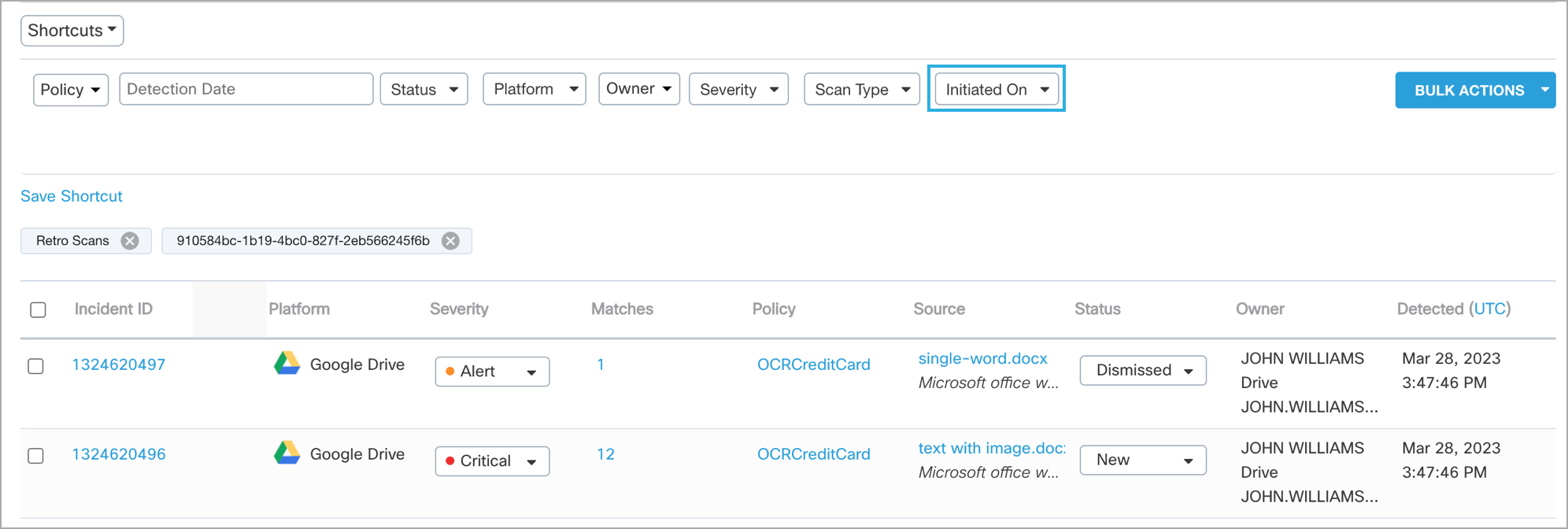Click the Detection Date field
The height and width of the screenshot is (529, 1568).
point(246,89)
